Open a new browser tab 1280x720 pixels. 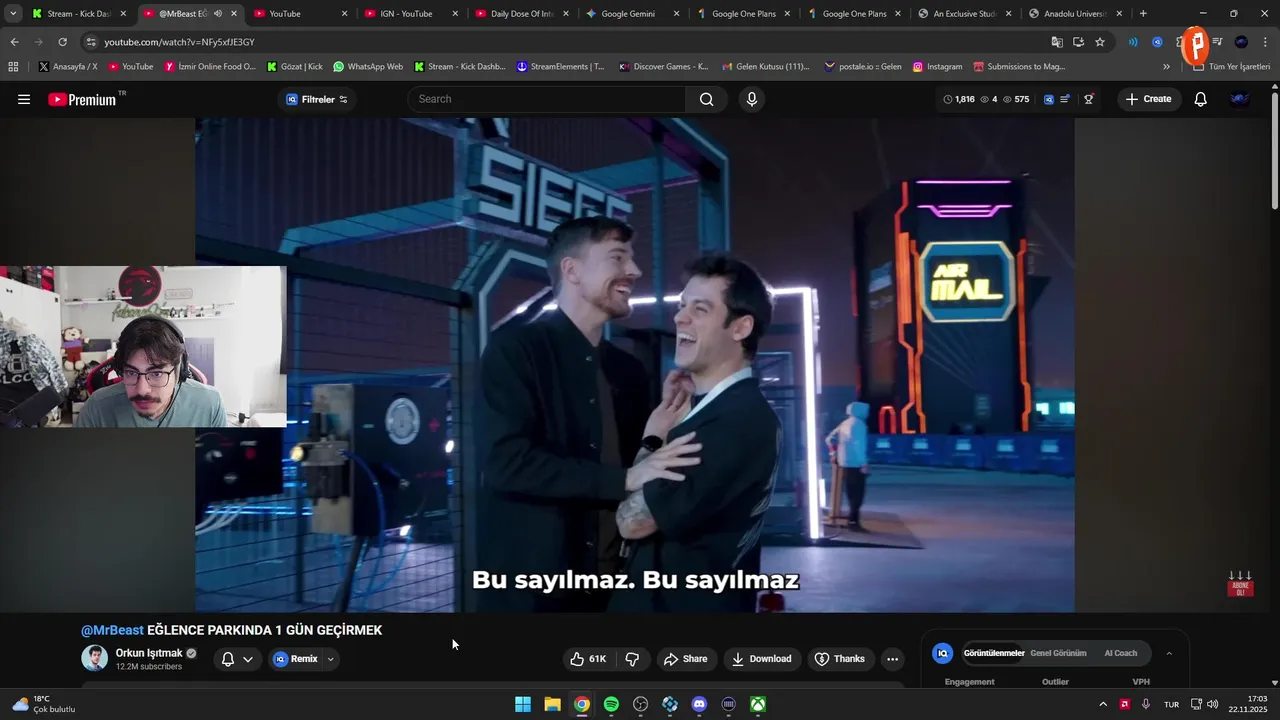pyautogui.click(x=1143, y=14)
